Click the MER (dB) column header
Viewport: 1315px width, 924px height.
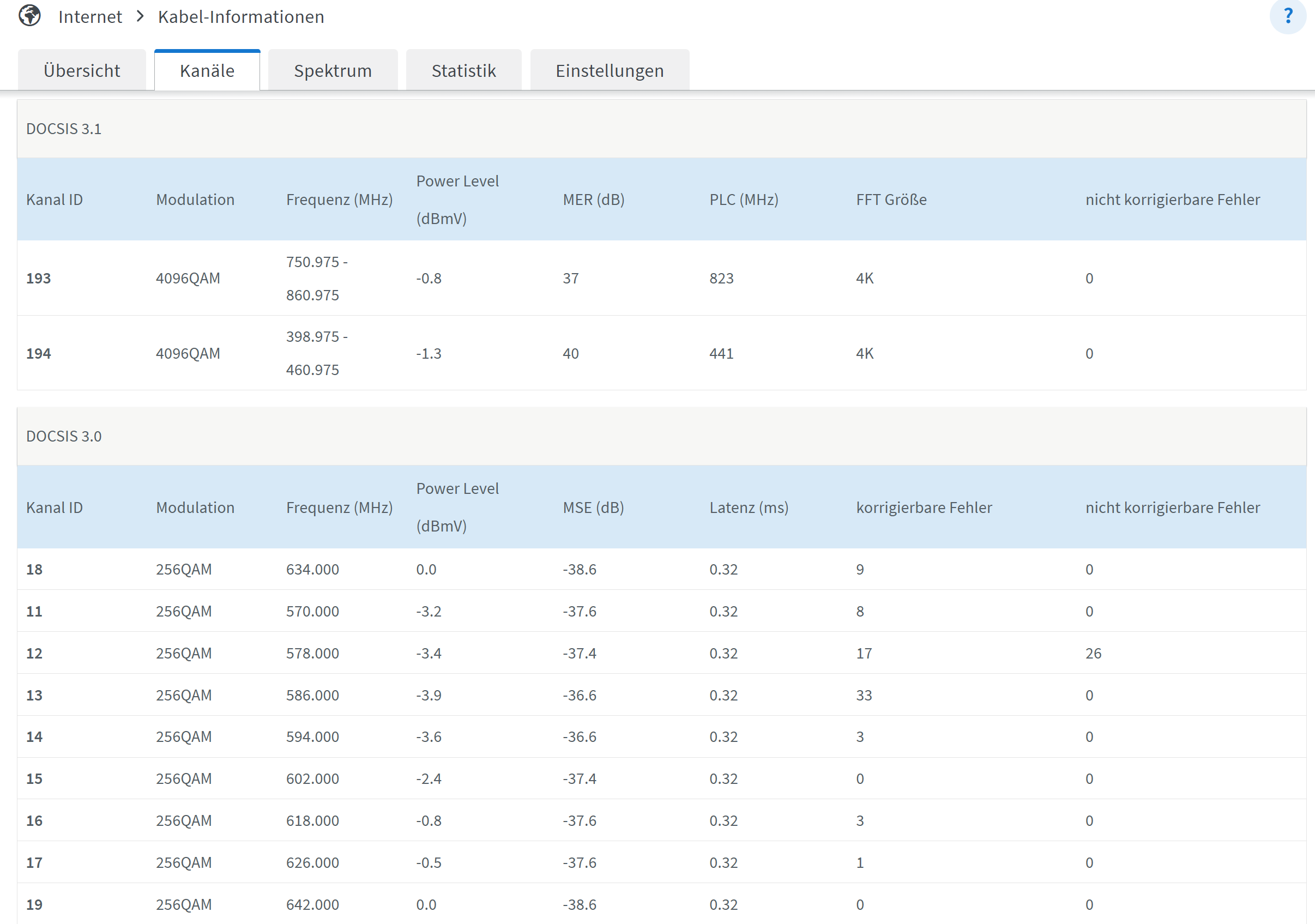tap(593, 200)
